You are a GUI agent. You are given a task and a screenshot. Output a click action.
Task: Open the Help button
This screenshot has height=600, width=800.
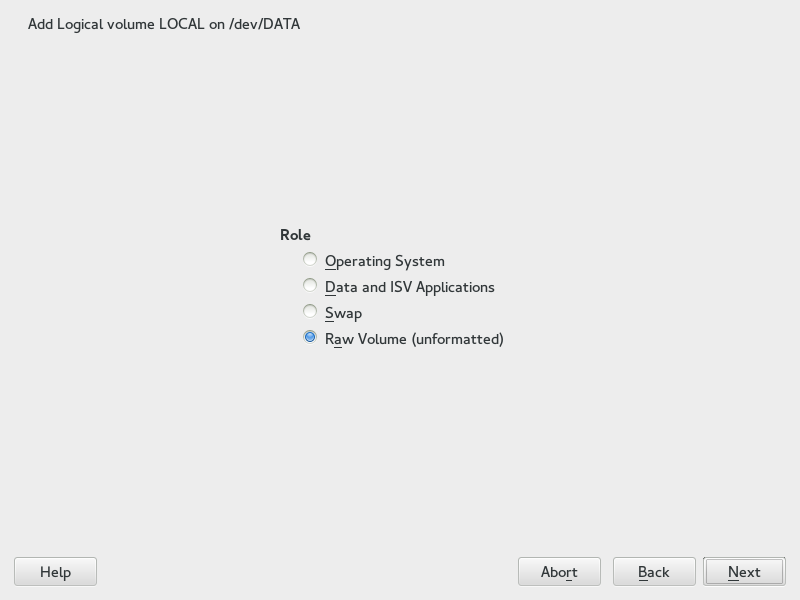click(x=55, y=572)
